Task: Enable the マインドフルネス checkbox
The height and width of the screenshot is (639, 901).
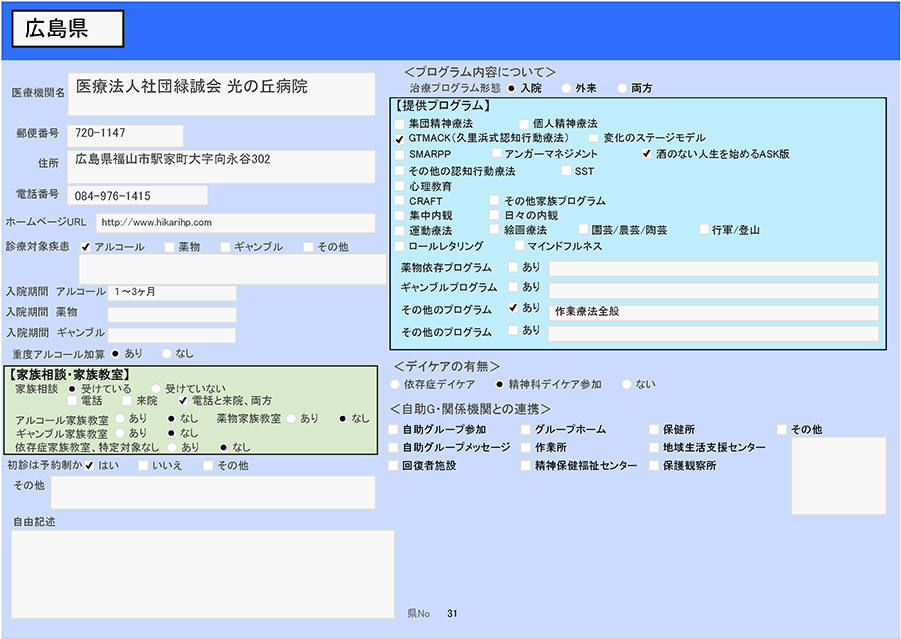Action: pos(519,246)
